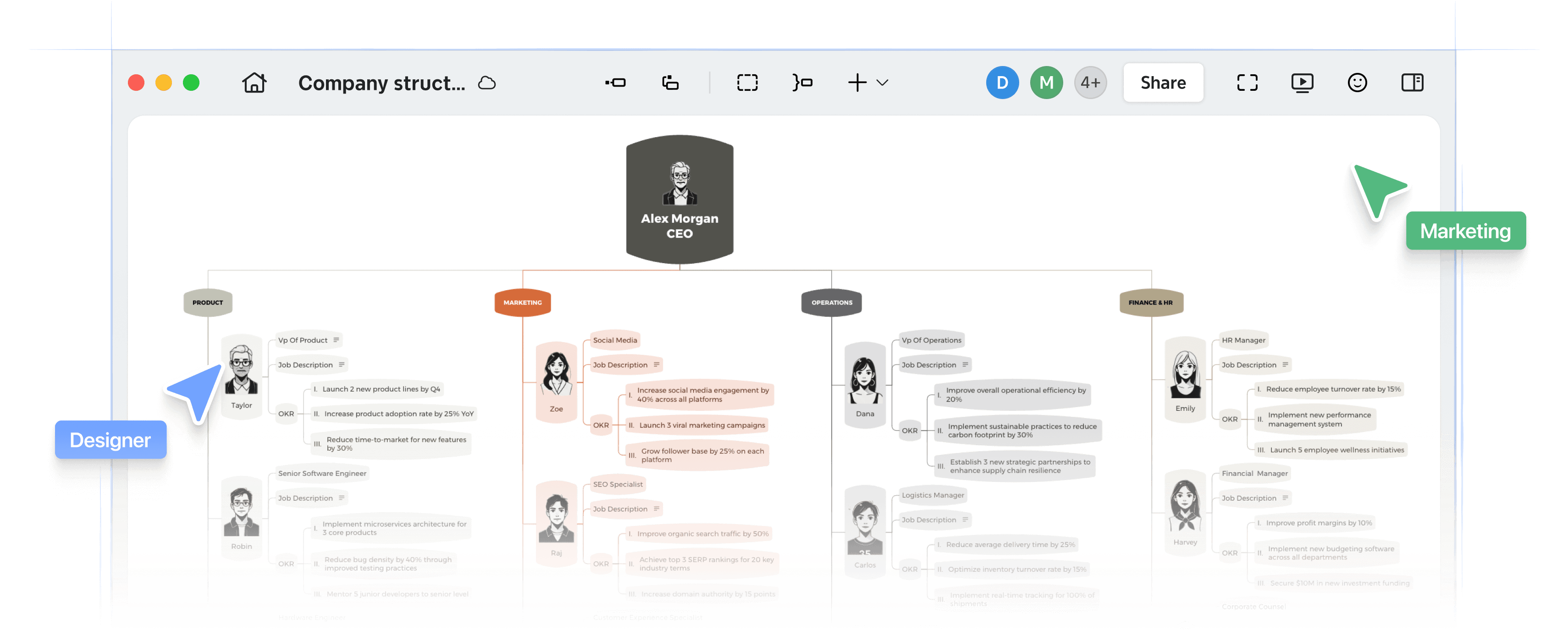Select the Marketing branch label
The image size is (1568, 630).
522,303
